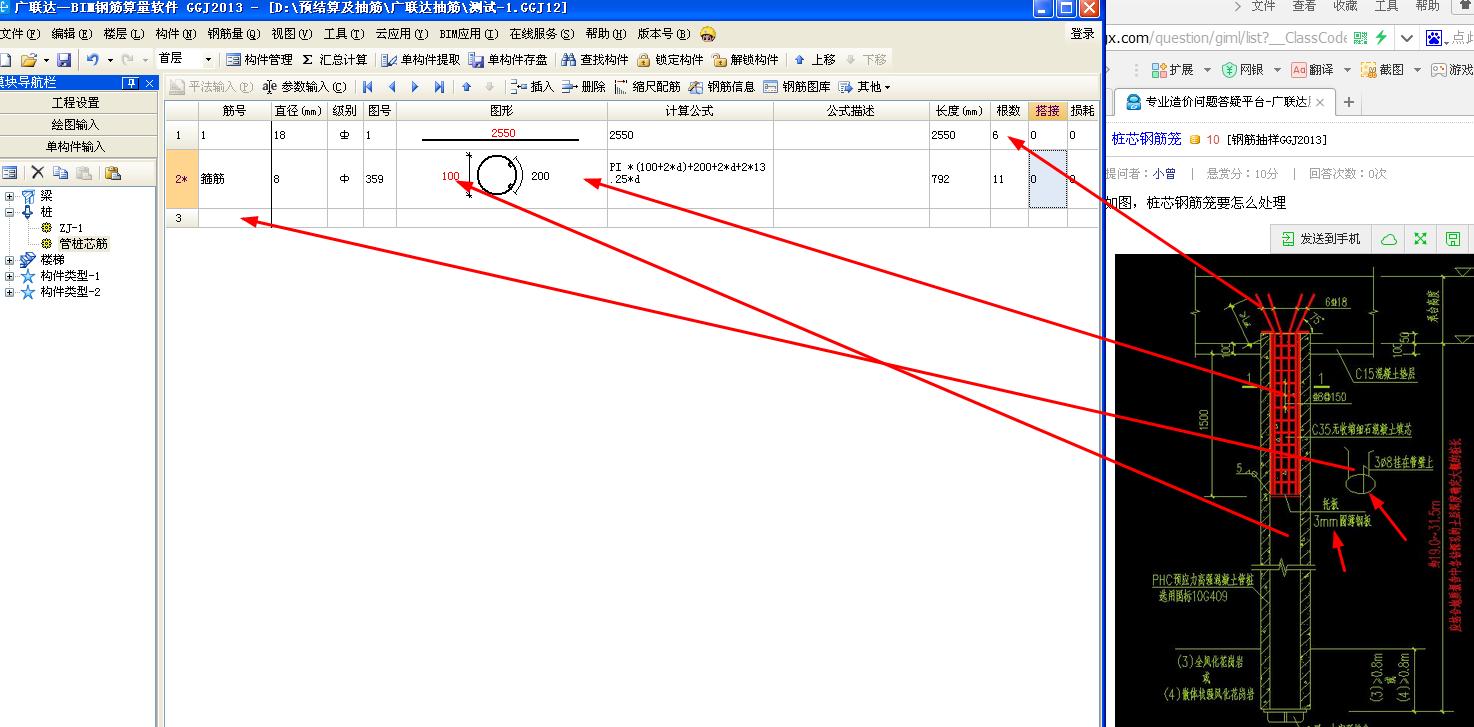Click 查找构件 binoculars button

click(595, 60)
